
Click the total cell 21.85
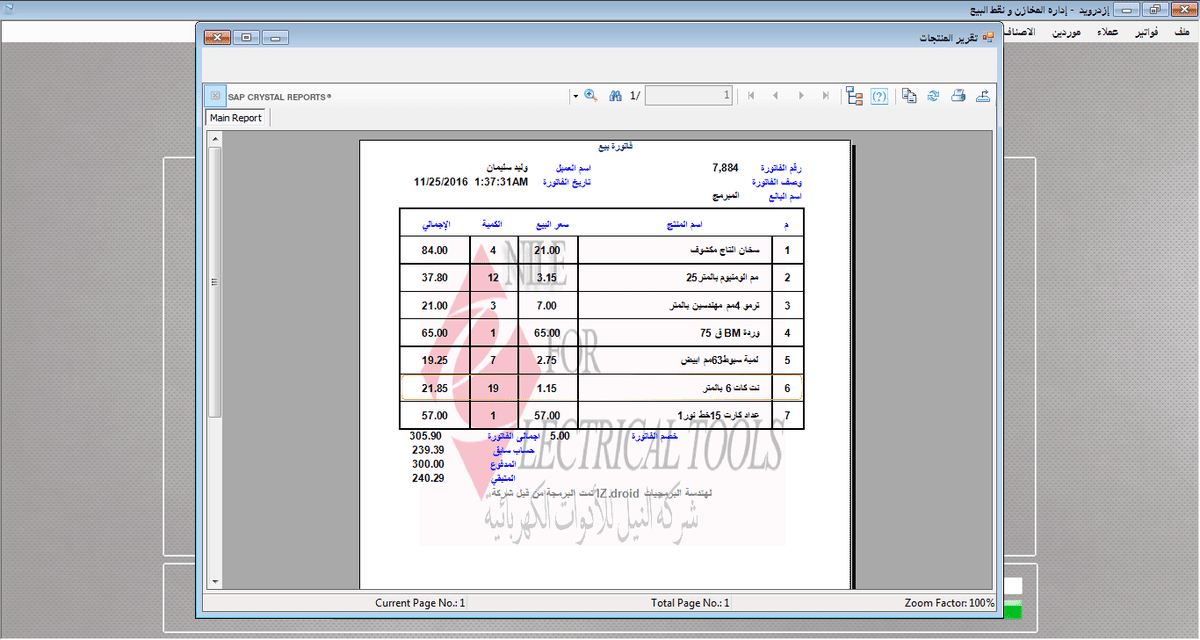click(434, 388)
